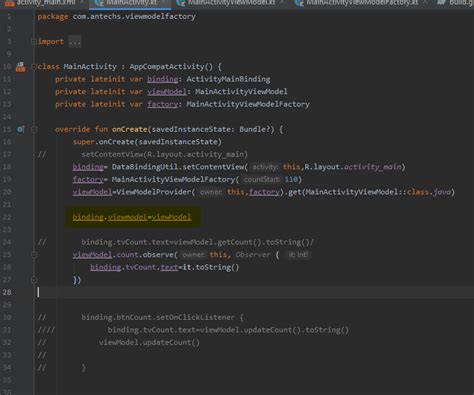The image size is (474, 395).
Task: Click the 'activity:' parameter hint
Action: click(x=265, y=167)
